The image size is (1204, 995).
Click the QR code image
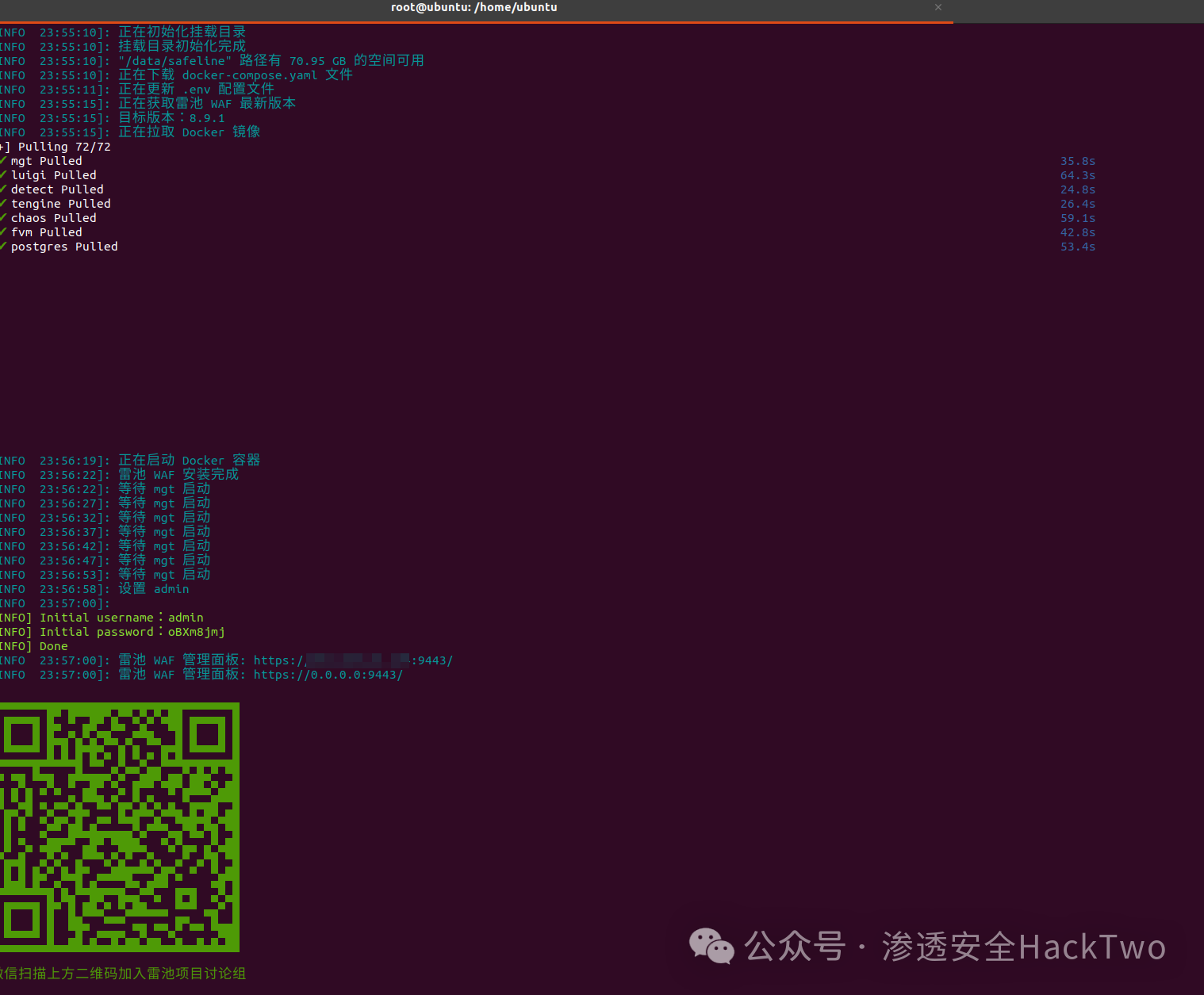pos(120,827)
